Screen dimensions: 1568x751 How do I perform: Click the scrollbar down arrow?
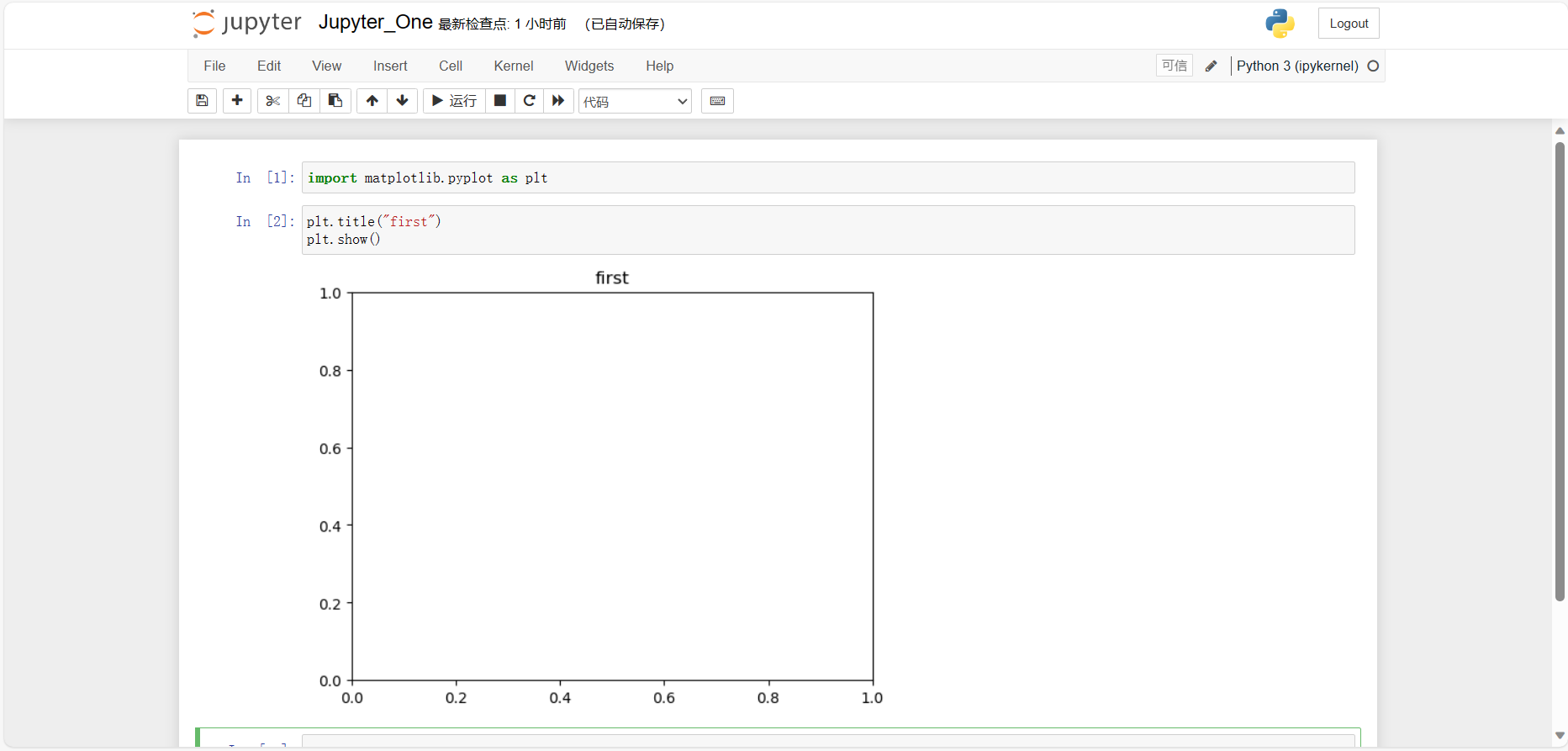1560,736
